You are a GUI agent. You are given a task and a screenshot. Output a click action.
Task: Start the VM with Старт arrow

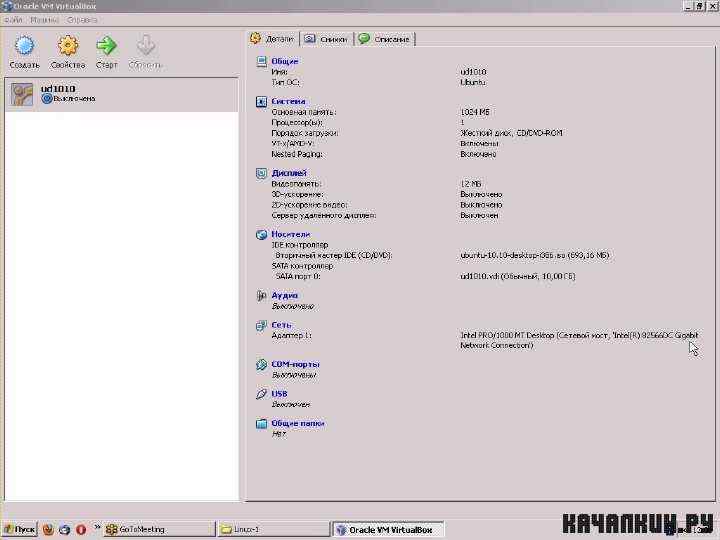click(x=107, y=46)
